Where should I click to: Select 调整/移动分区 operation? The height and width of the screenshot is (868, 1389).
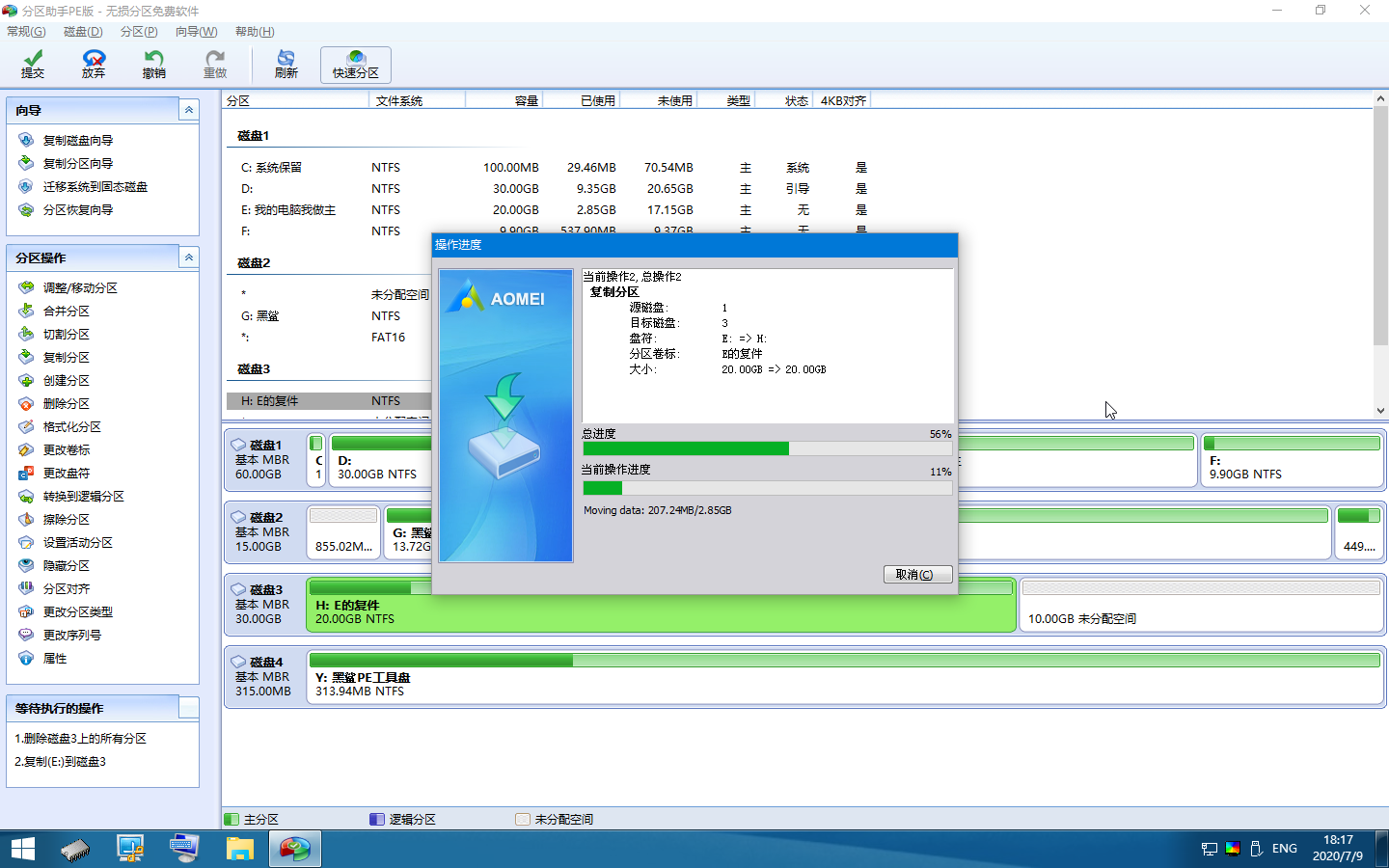click(x=80, y=287)
